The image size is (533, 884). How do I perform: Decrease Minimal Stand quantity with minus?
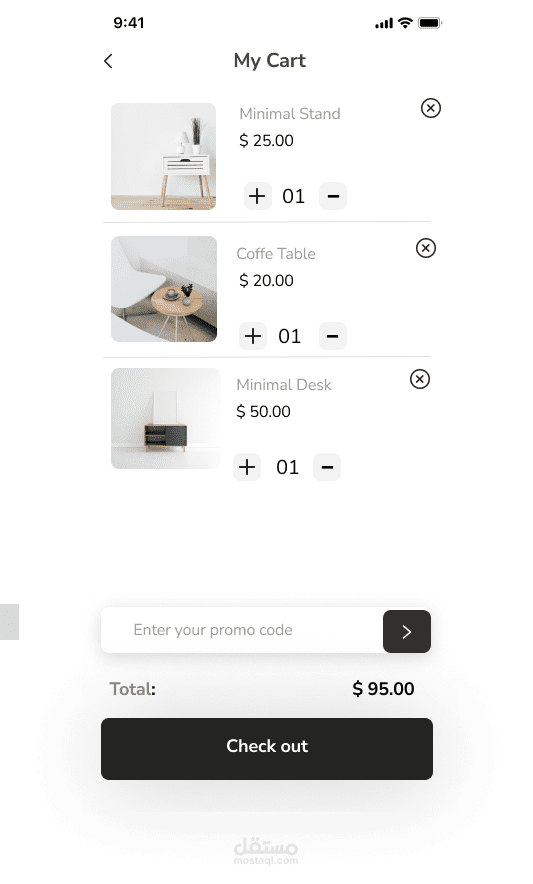tap(333, 196)
